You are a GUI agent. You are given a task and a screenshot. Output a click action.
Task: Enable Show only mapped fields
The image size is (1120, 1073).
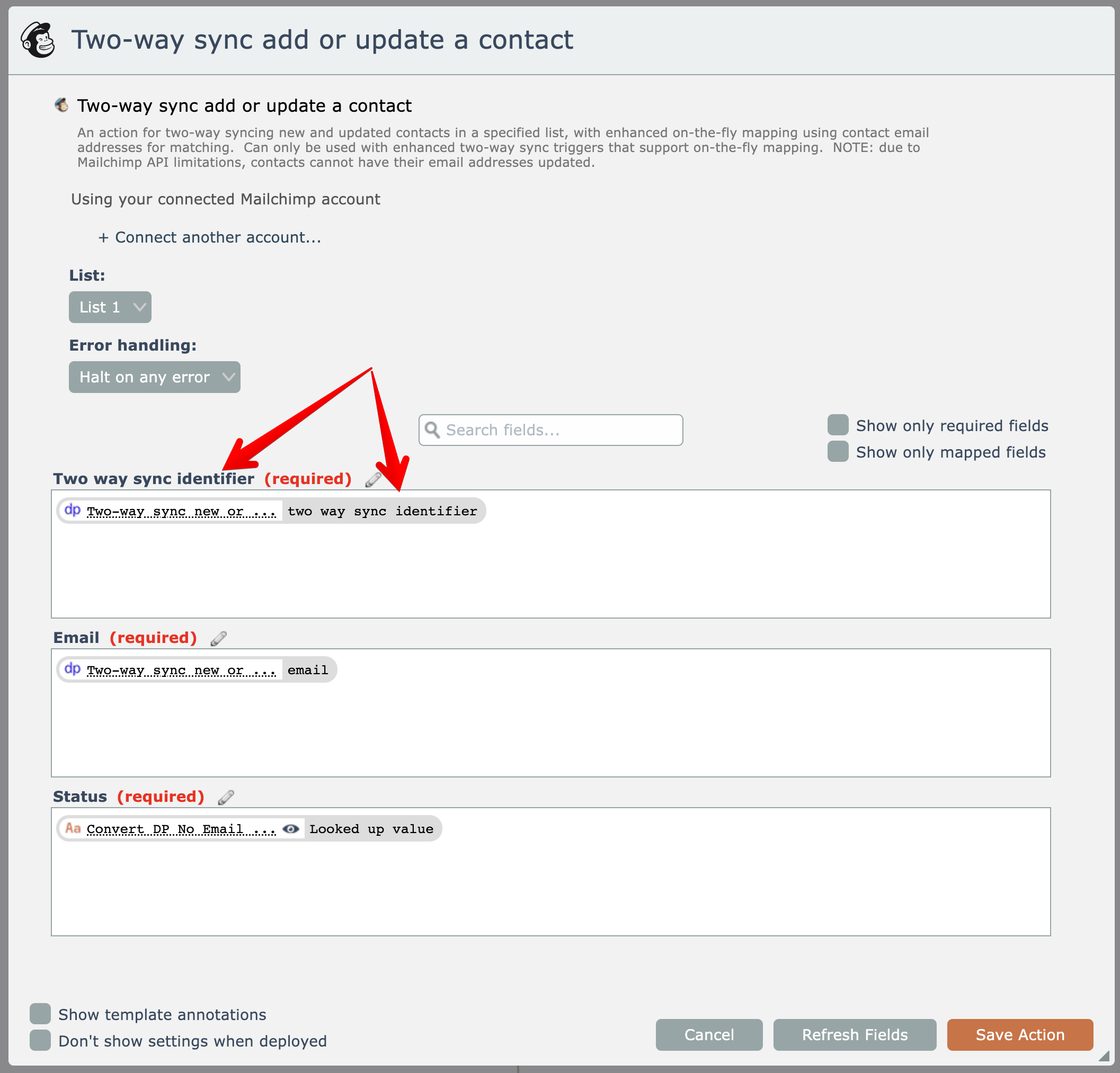(x=838, y=451)
